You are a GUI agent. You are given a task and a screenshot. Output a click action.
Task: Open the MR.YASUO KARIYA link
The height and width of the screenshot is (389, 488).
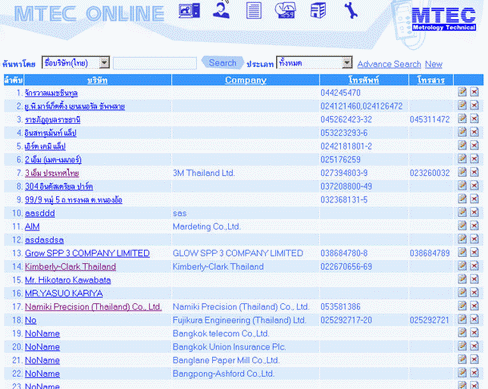pos(64,293)
